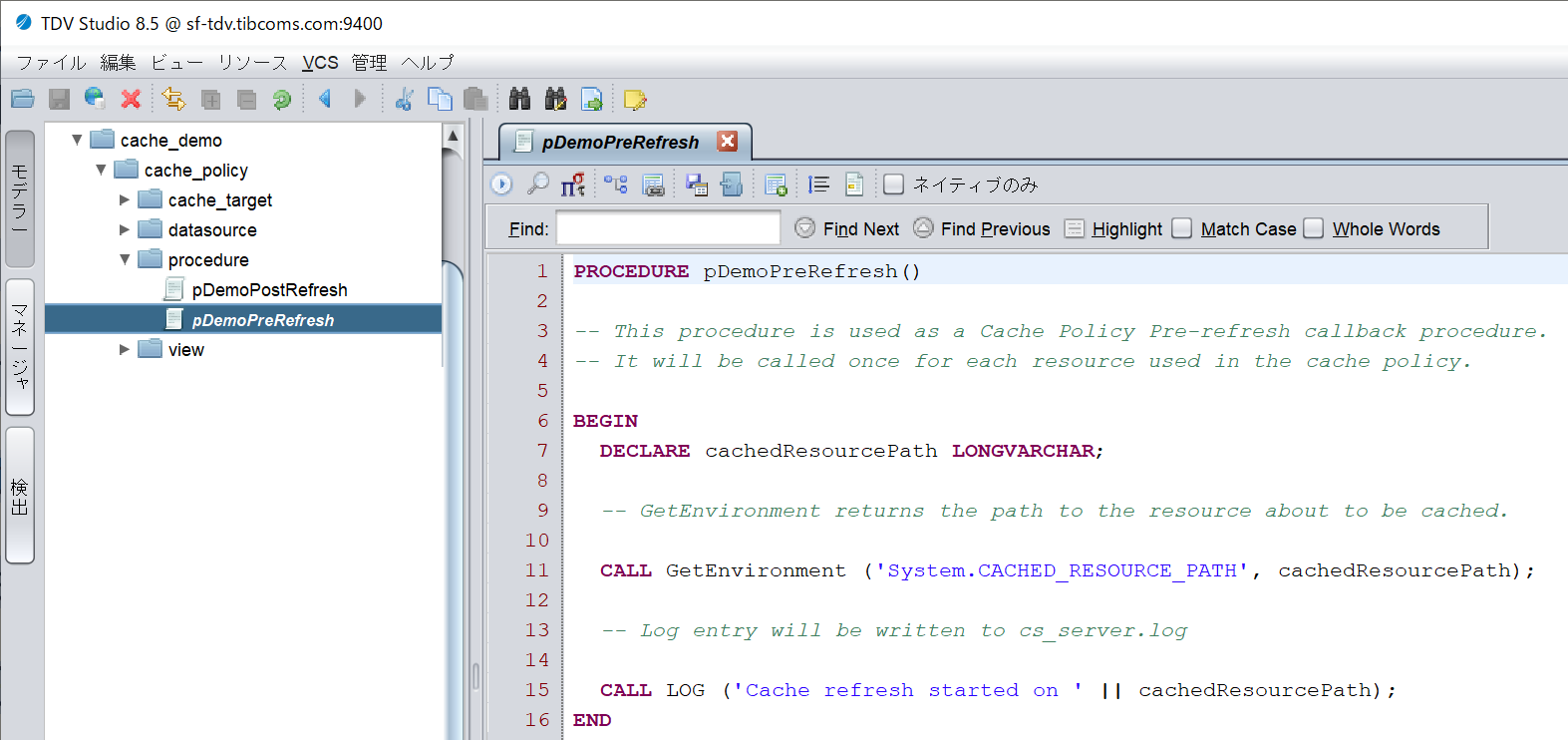The image size is (1568, 740).
Task: Click Find Next button
Action: 847,228
